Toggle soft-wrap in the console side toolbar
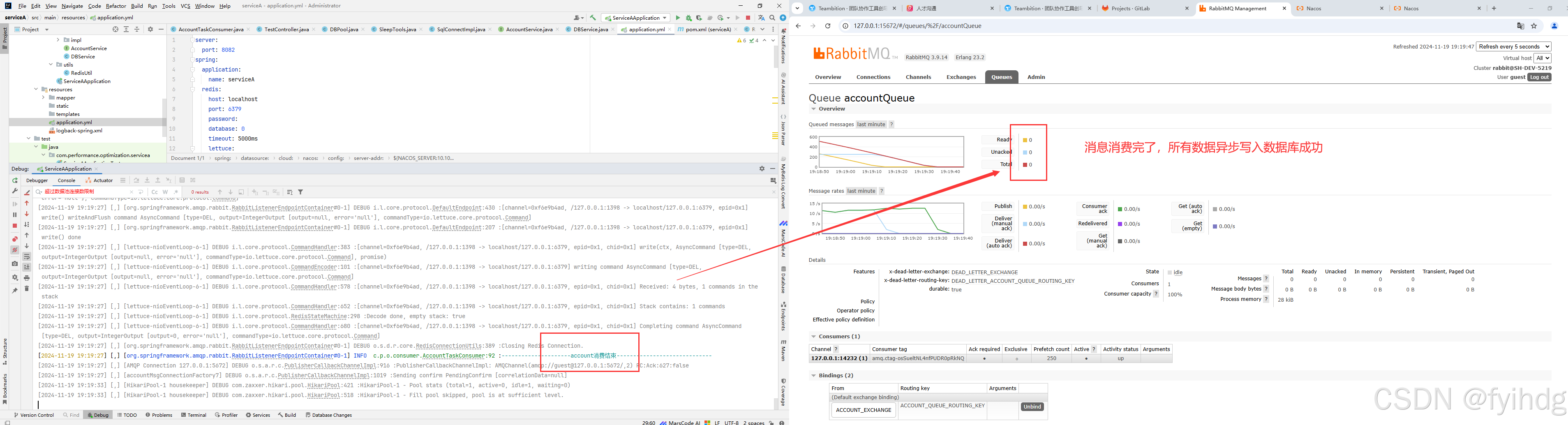 [27, 256]
